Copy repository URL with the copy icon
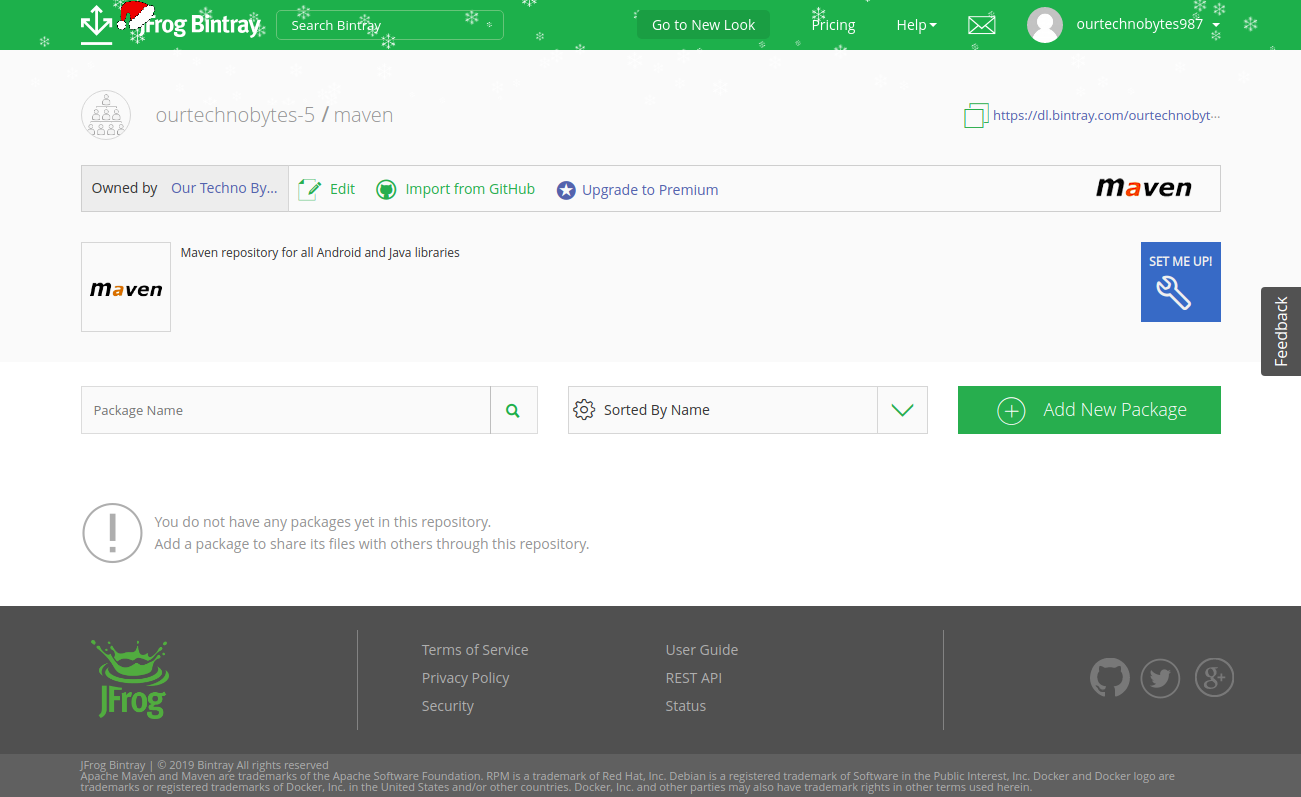 [x=976, y=116]
